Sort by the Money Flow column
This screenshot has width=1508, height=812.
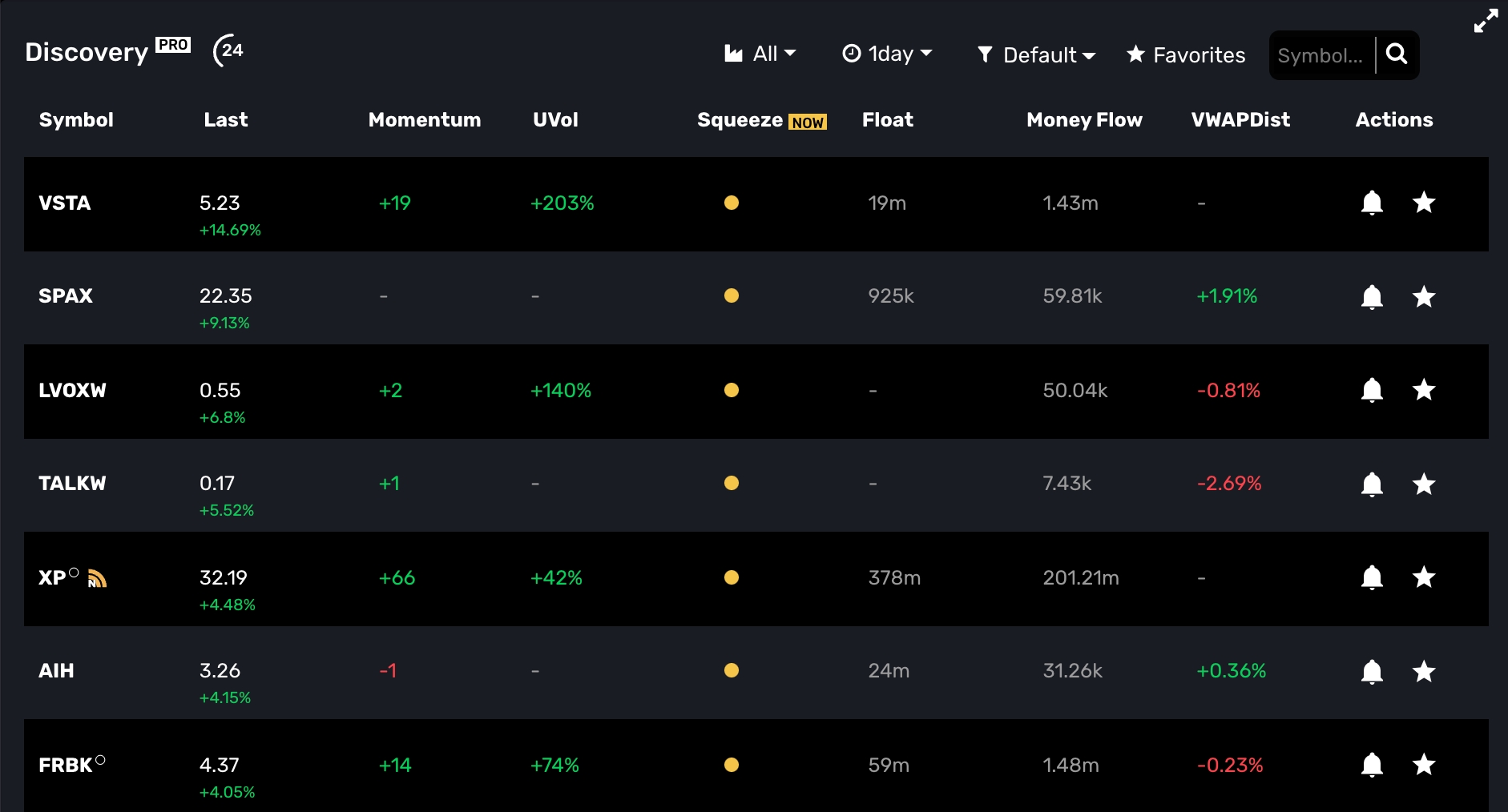(1083, 120)
